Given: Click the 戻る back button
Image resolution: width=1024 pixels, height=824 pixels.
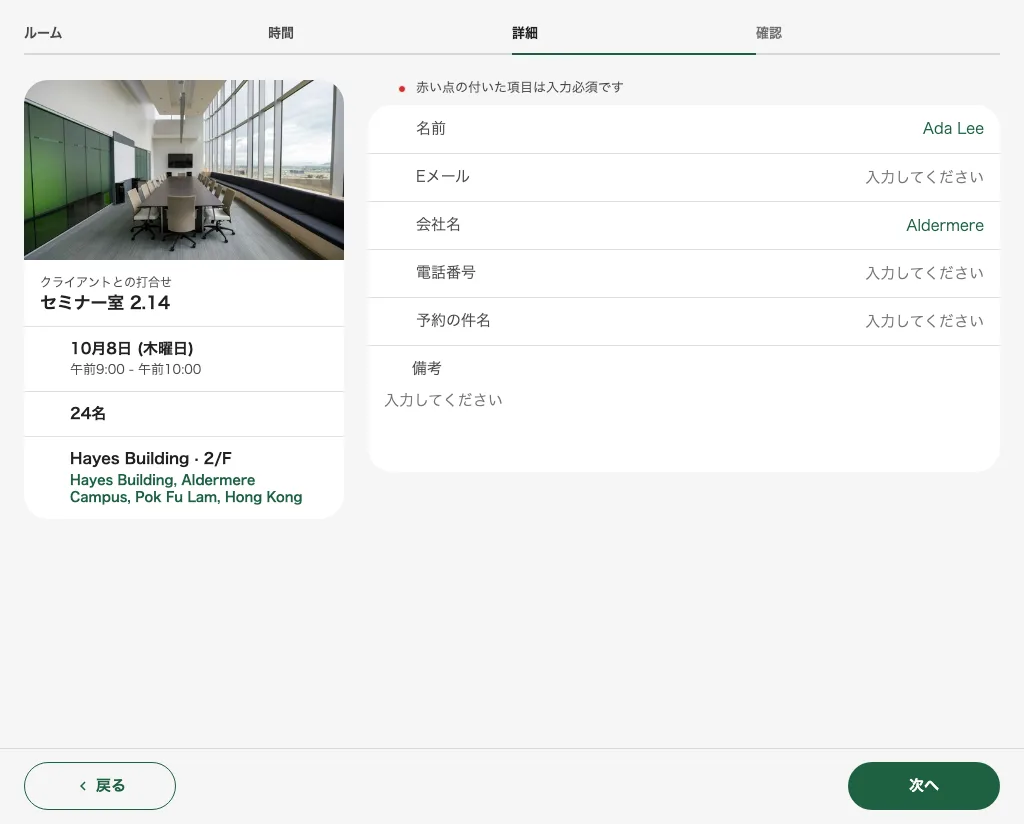Looking at the screenshot, I should 100,785.
